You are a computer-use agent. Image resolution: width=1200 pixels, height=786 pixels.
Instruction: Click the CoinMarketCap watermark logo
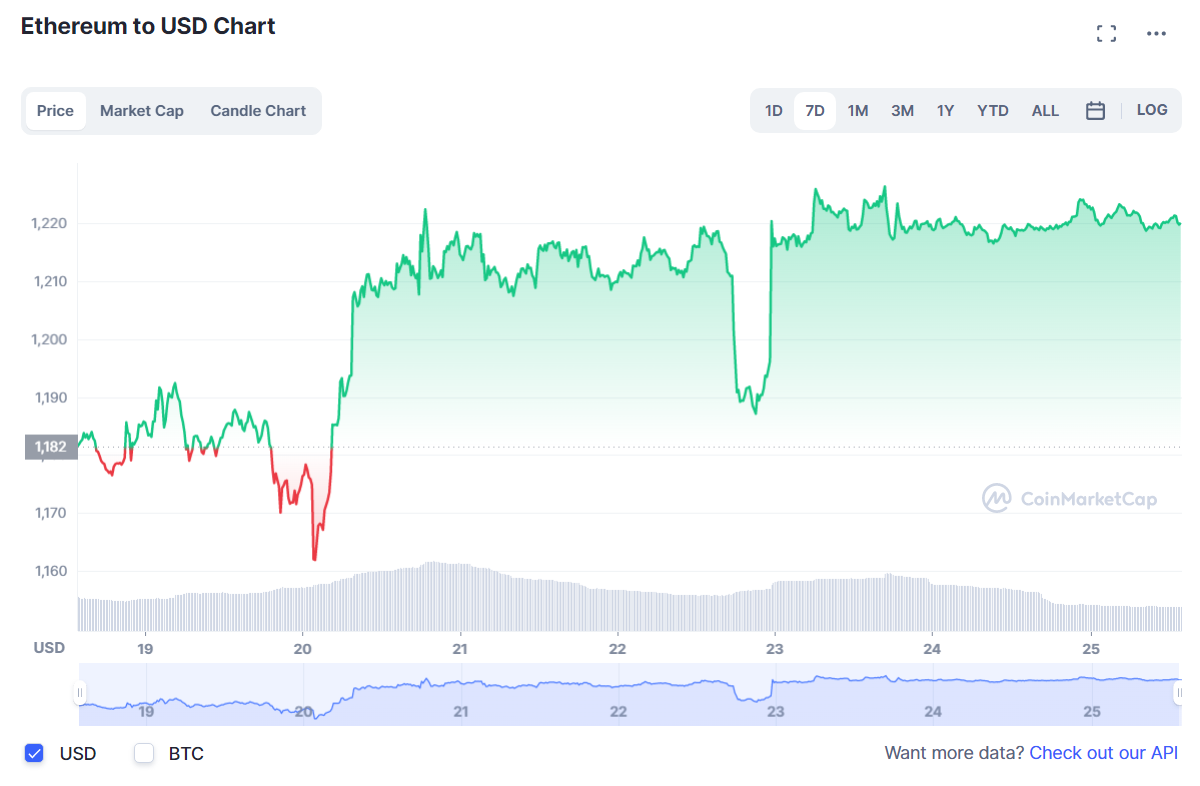pyautogui.click(x=1070, y=498)
